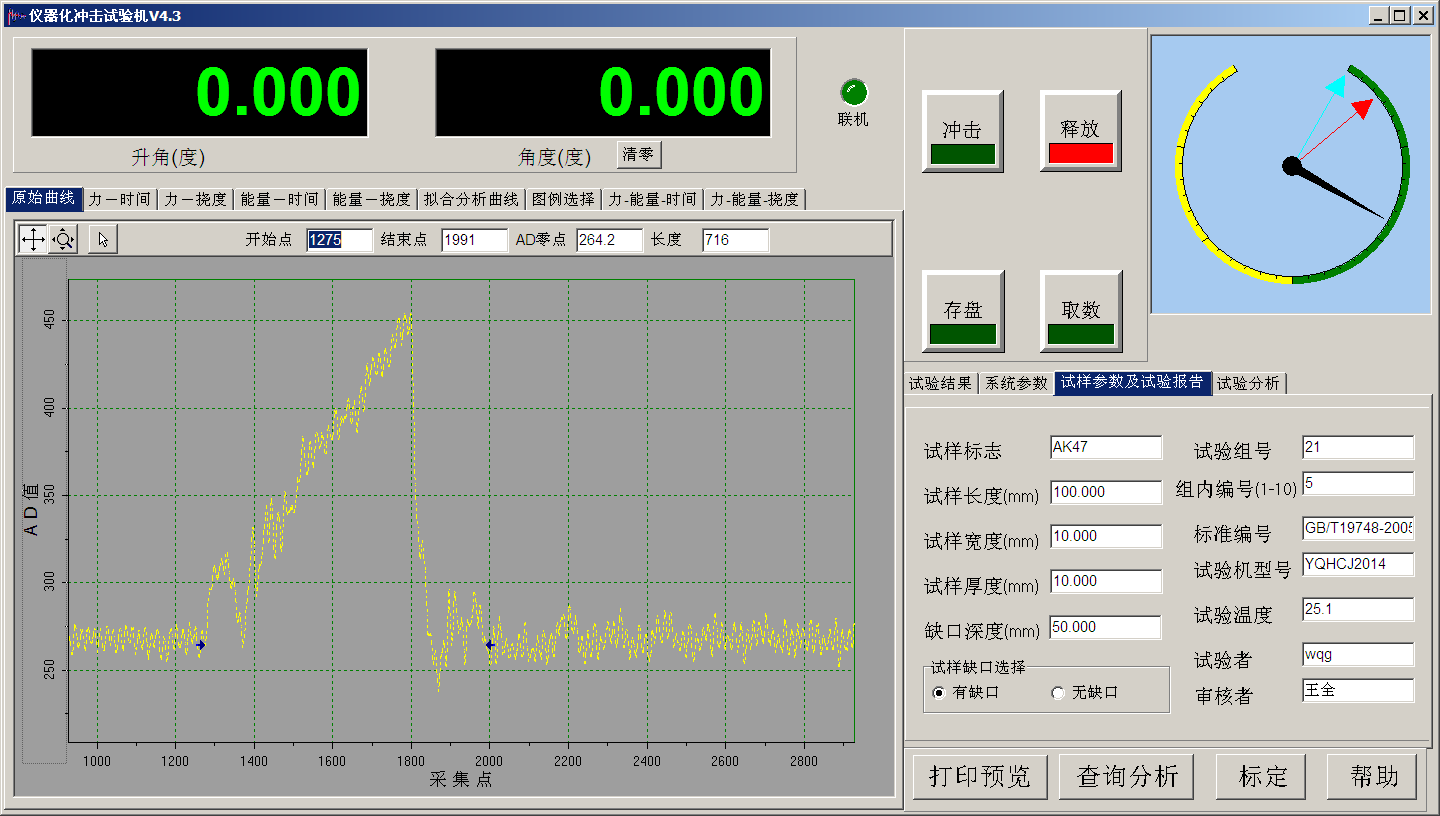The image size is (1440, 816).
Task: Click the green 联机 status indicator light
Action: [853, 93]
